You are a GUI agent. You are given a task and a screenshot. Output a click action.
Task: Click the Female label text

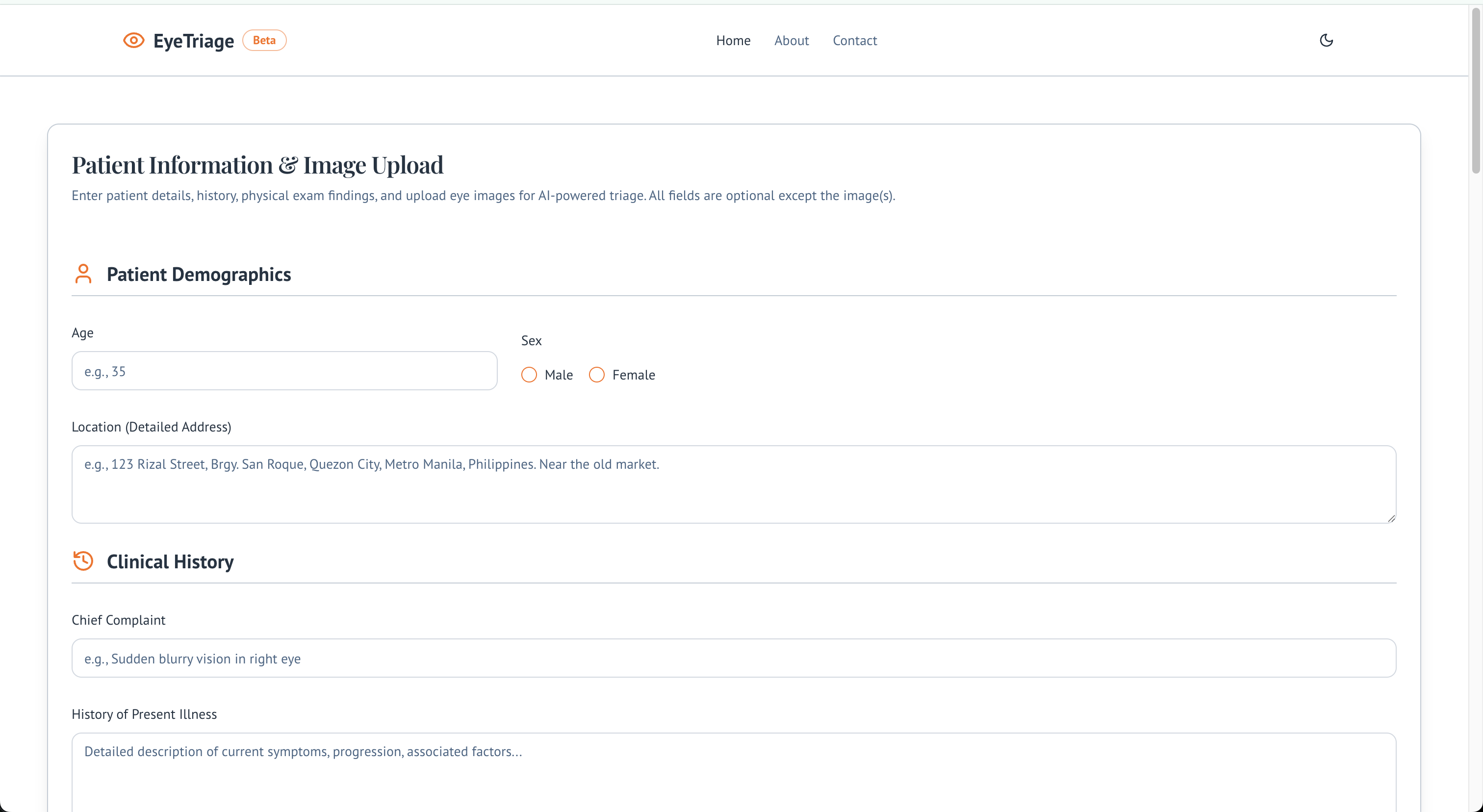click(x=633, y=375)
